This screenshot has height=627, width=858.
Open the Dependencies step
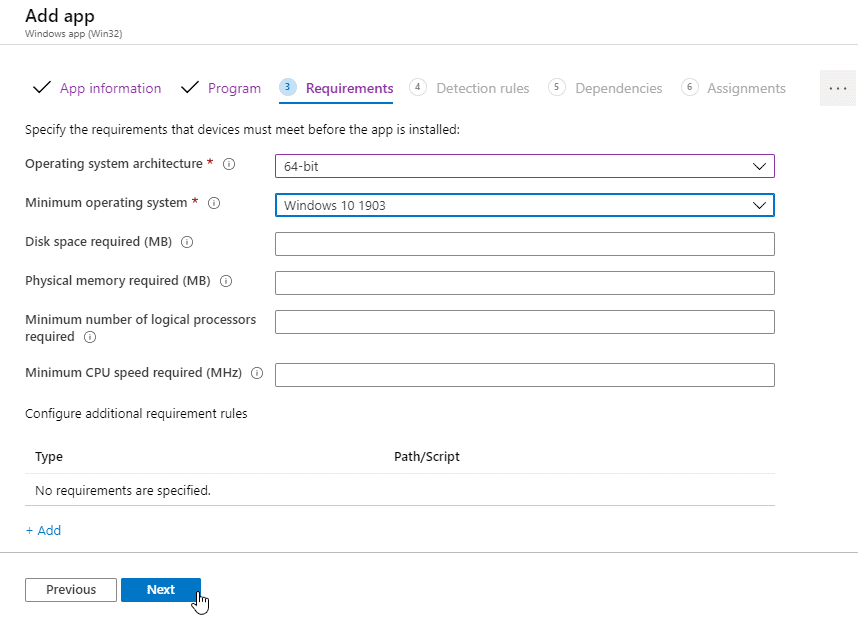[618, 88]
